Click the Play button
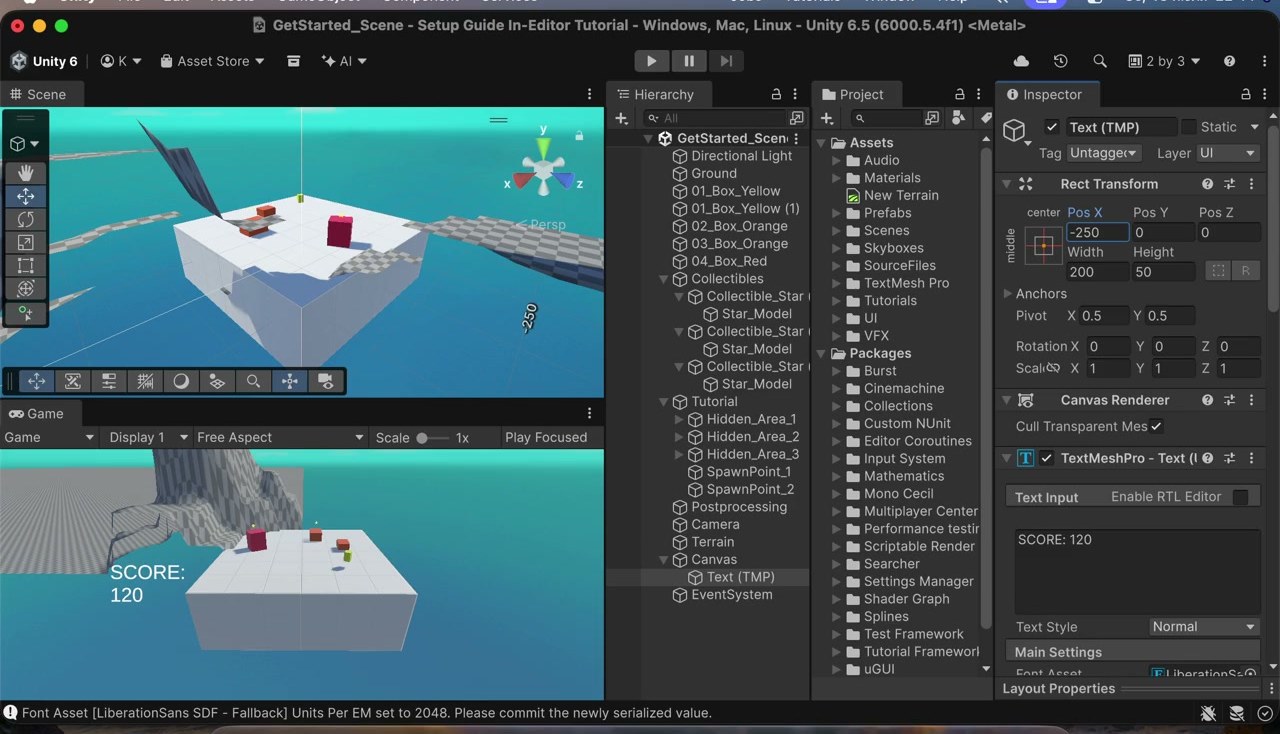Viewport: 1280px width, 734px height. [651, 61]
